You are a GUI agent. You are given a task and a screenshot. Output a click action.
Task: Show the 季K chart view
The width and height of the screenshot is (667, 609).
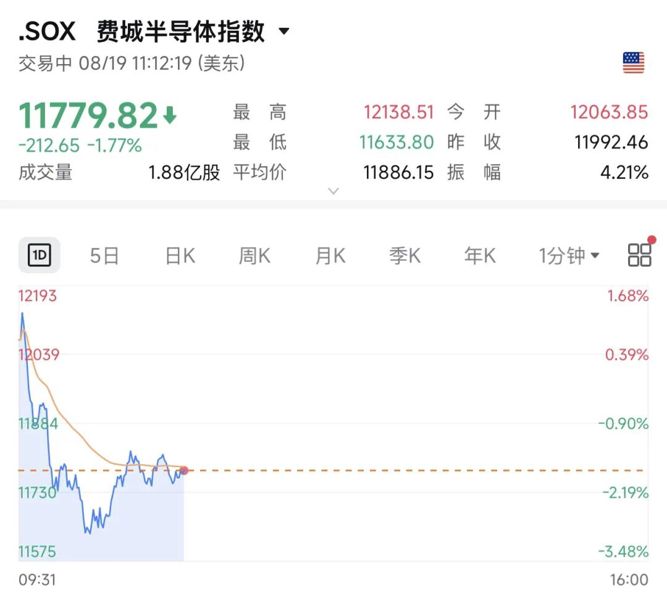pyautogui.click(x=405, y=256)
